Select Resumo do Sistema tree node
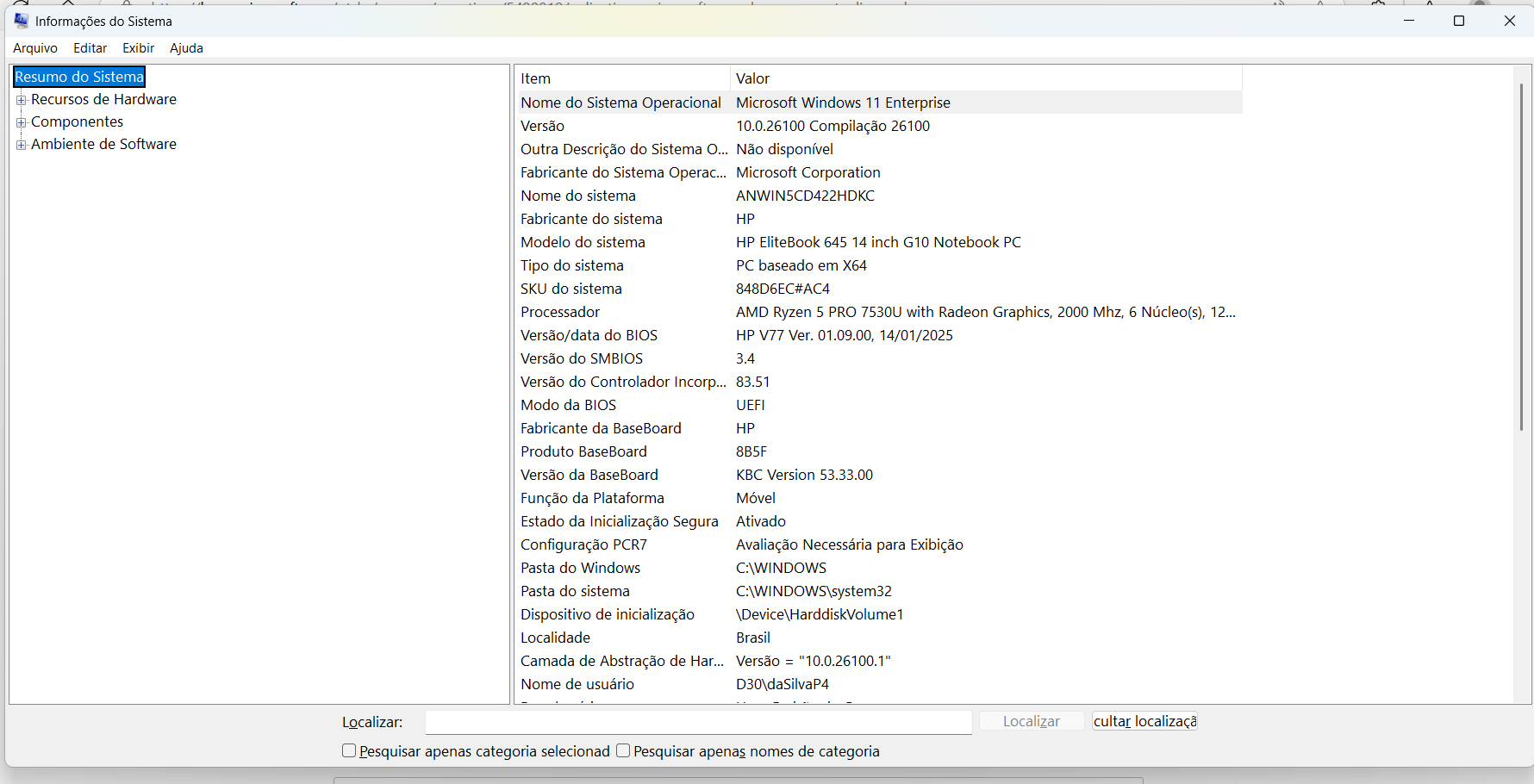 (79, 77)
